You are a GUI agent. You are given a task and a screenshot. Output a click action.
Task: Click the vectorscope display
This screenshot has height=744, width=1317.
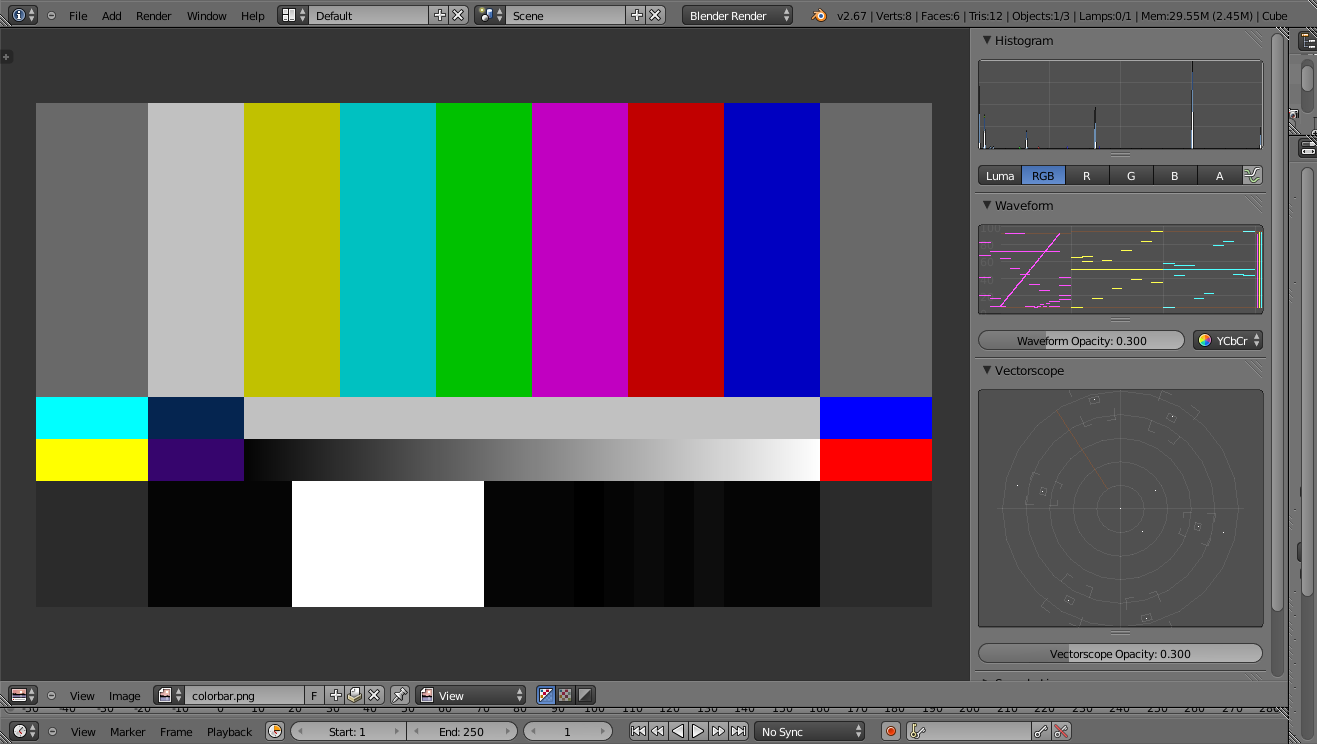(1120, 508)
